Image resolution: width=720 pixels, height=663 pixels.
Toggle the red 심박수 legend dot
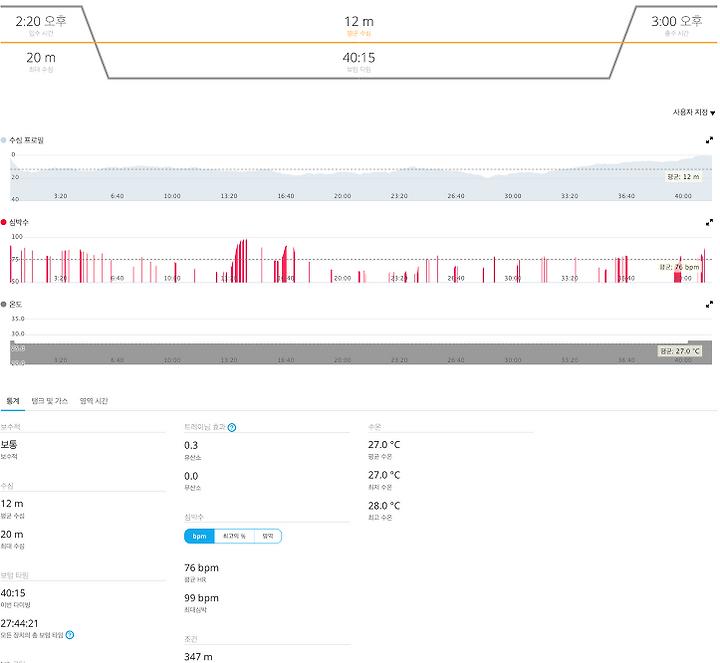[4, 222]
